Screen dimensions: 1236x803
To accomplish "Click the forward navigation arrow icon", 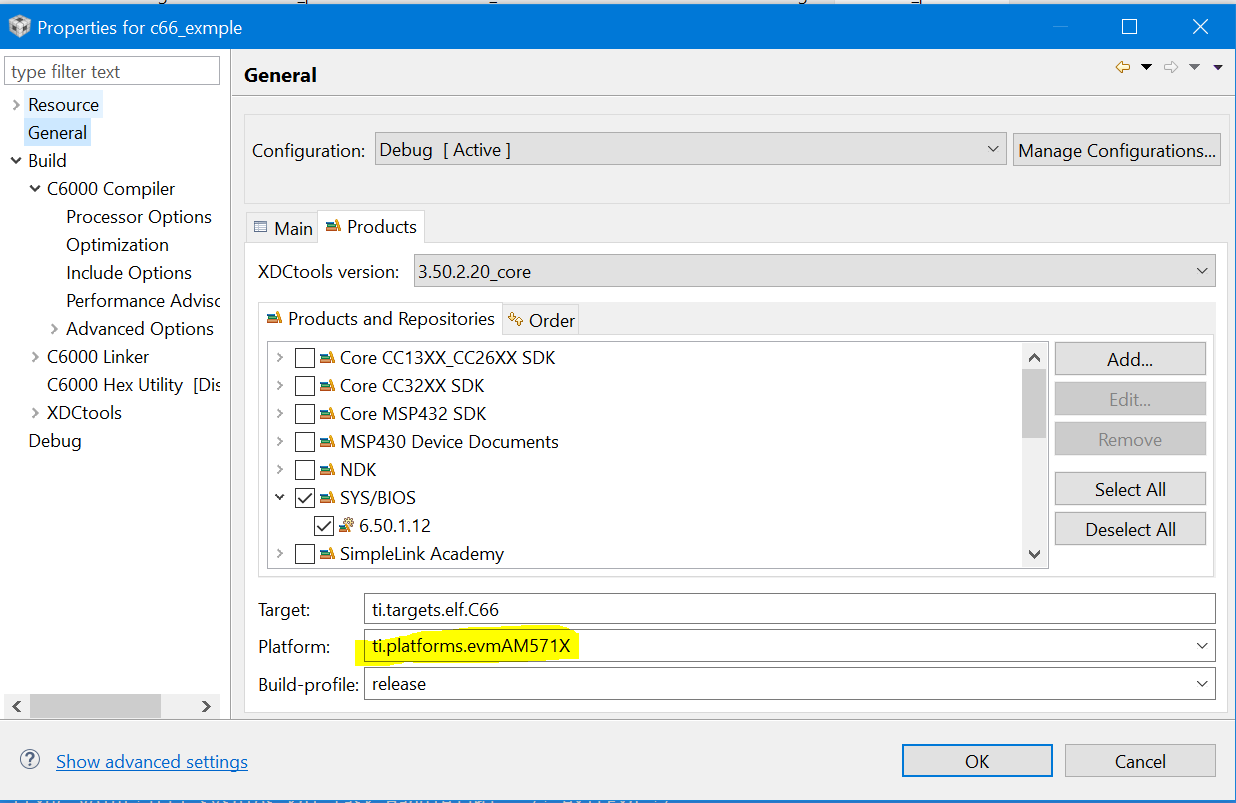I will click(1171, 67).
